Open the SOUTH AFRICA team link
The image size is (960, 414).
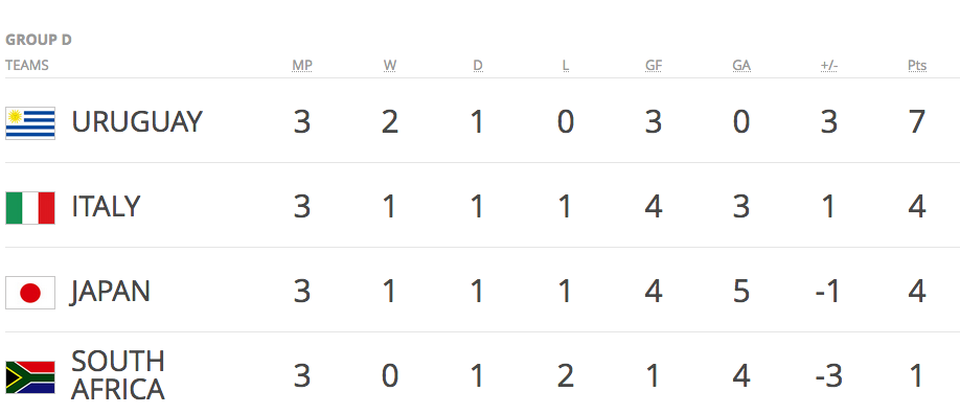[118, 375]
